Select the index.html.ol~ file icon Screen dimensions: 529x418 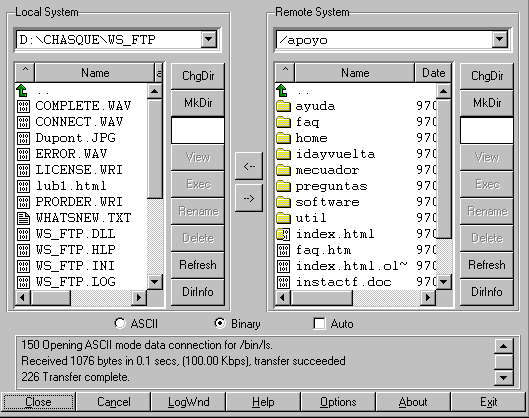click(x=283, y=266)
